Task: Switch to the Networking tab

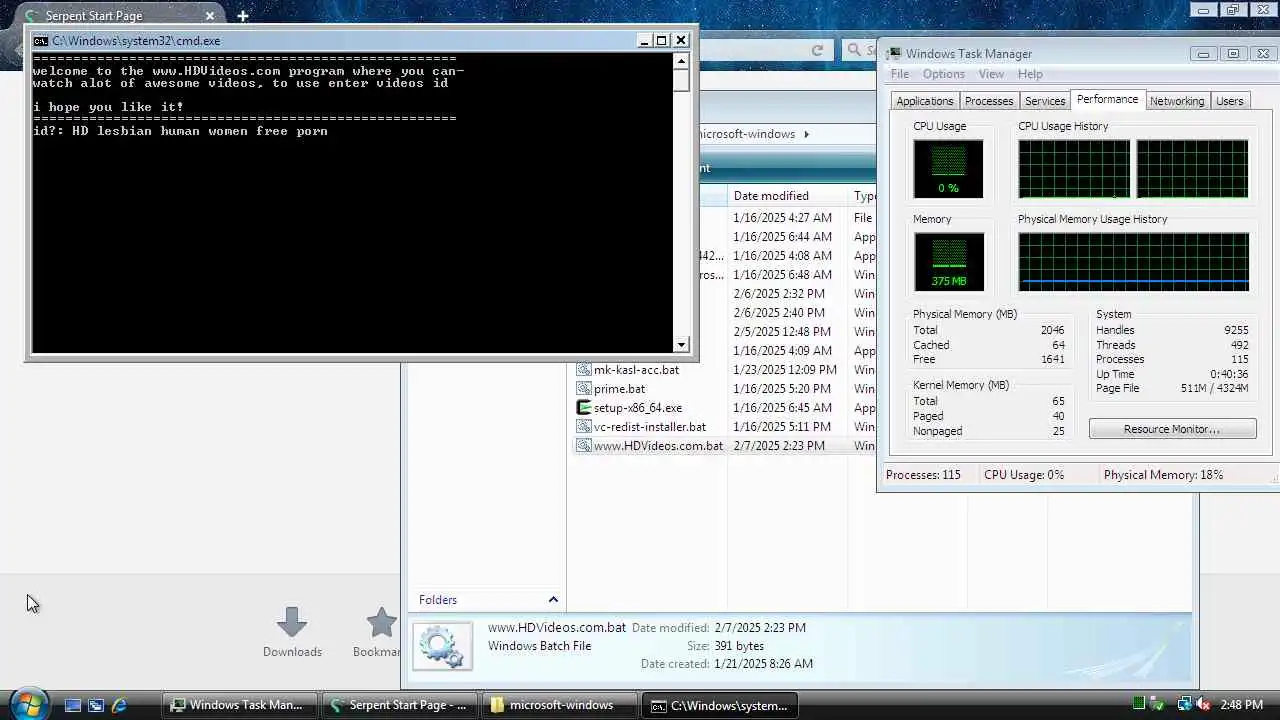Action: pos(1177,101)
